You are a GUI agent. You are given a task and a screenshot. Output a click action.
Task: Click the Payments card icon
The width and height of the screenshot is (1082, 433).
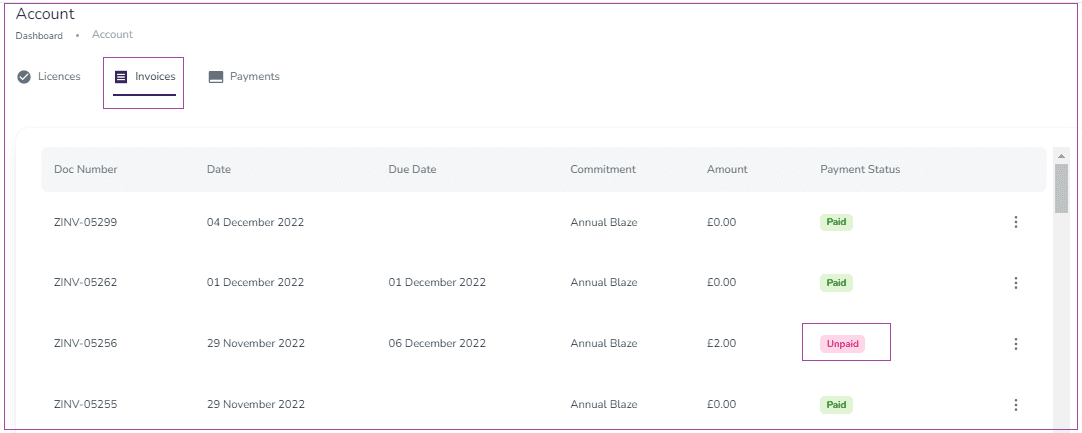(216, 77)
